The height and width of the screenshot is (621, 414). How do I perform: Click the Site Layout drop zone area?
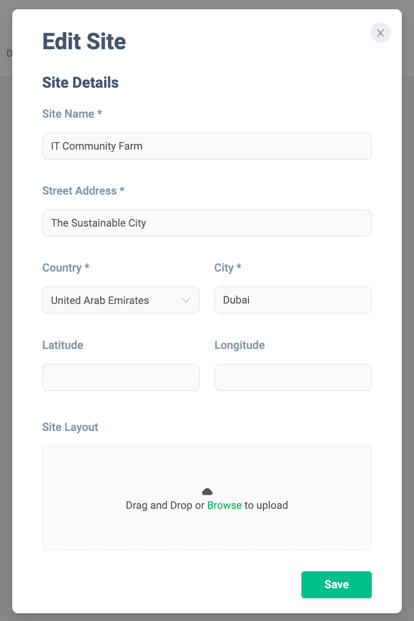point(207,498)
